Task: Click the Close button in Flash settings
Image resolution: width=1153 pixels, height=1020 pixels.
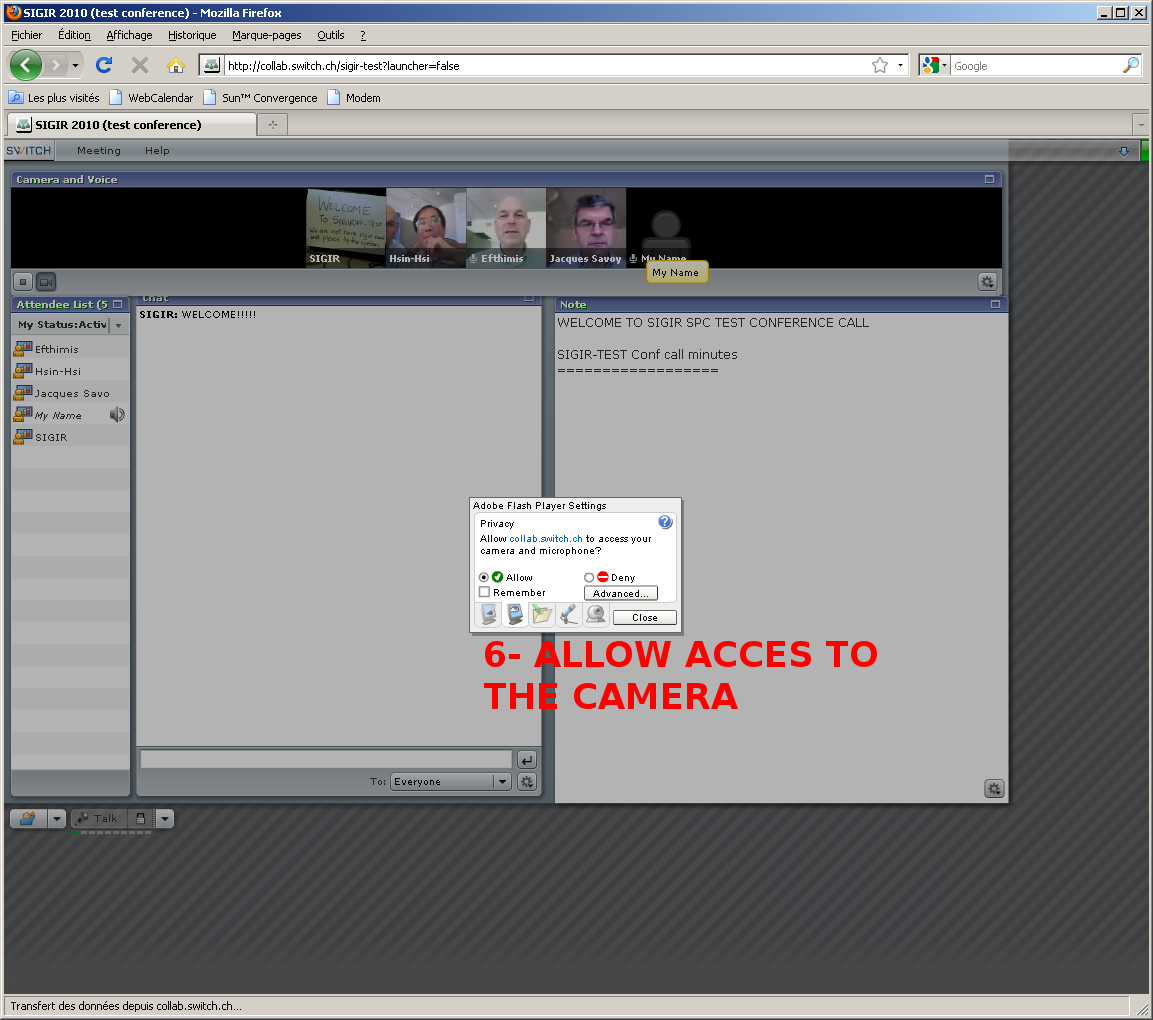Action: click(644, 617)
